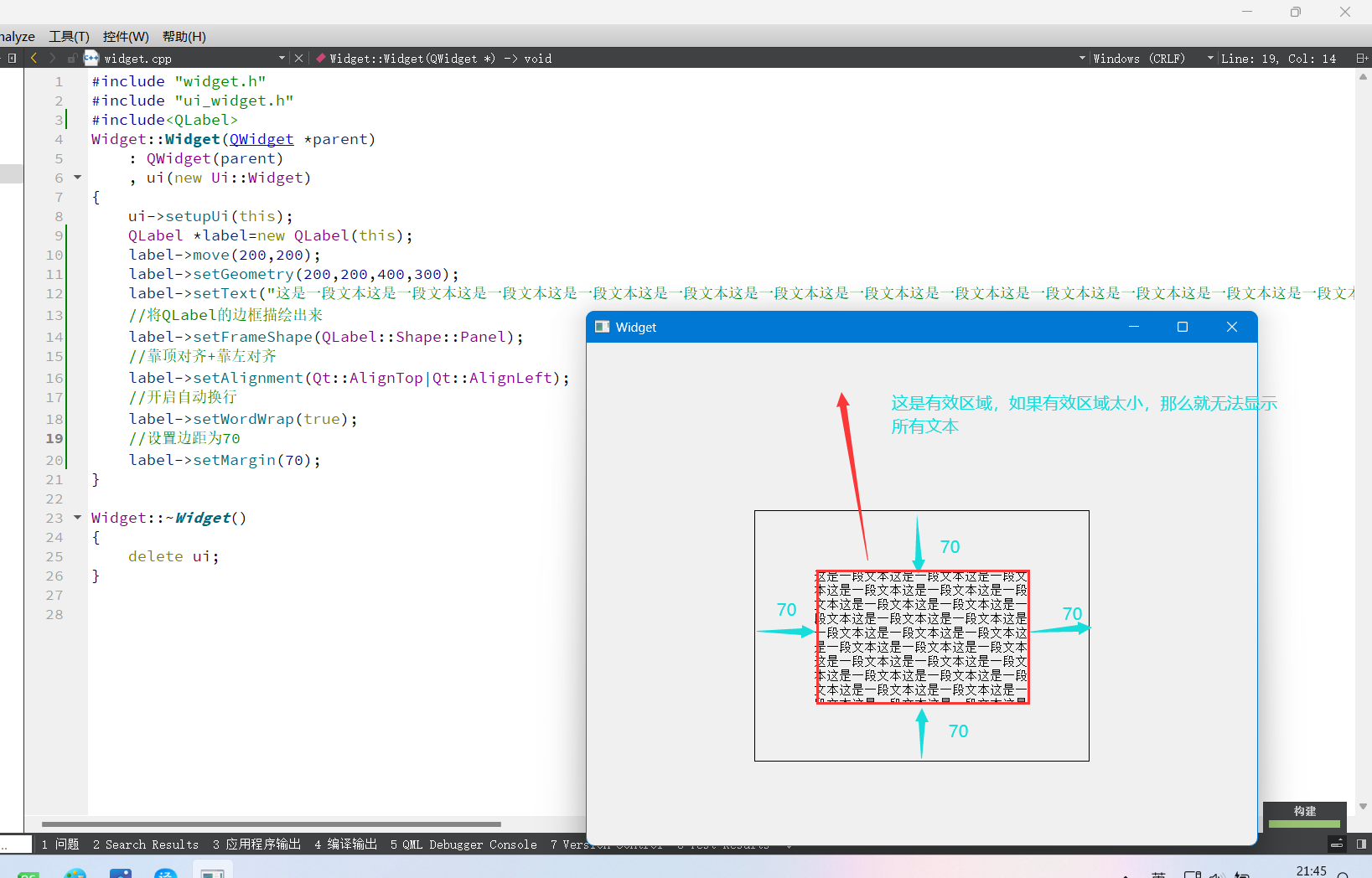Click the horizontal editor scrollbar

click(272, 824)
